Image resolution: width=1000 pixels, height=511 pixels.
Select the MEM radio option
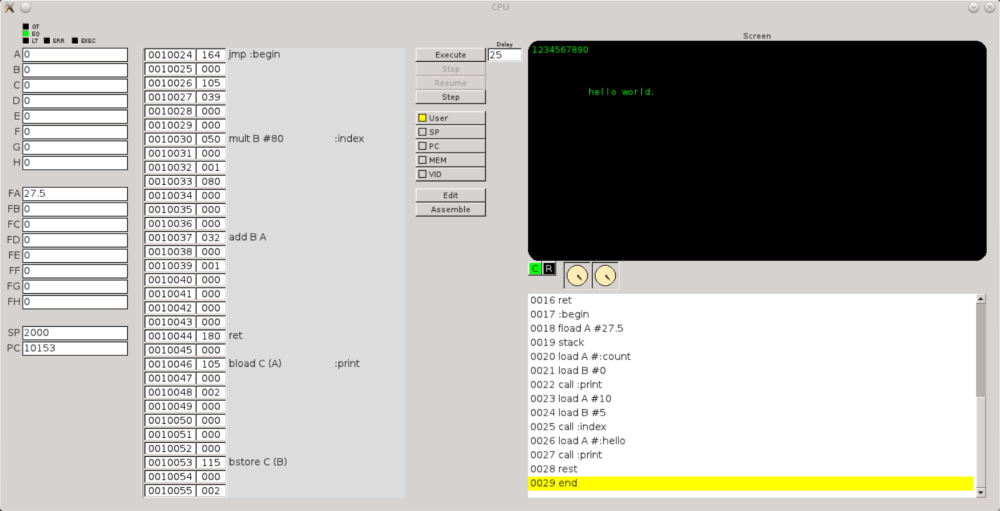coord(451,160)
